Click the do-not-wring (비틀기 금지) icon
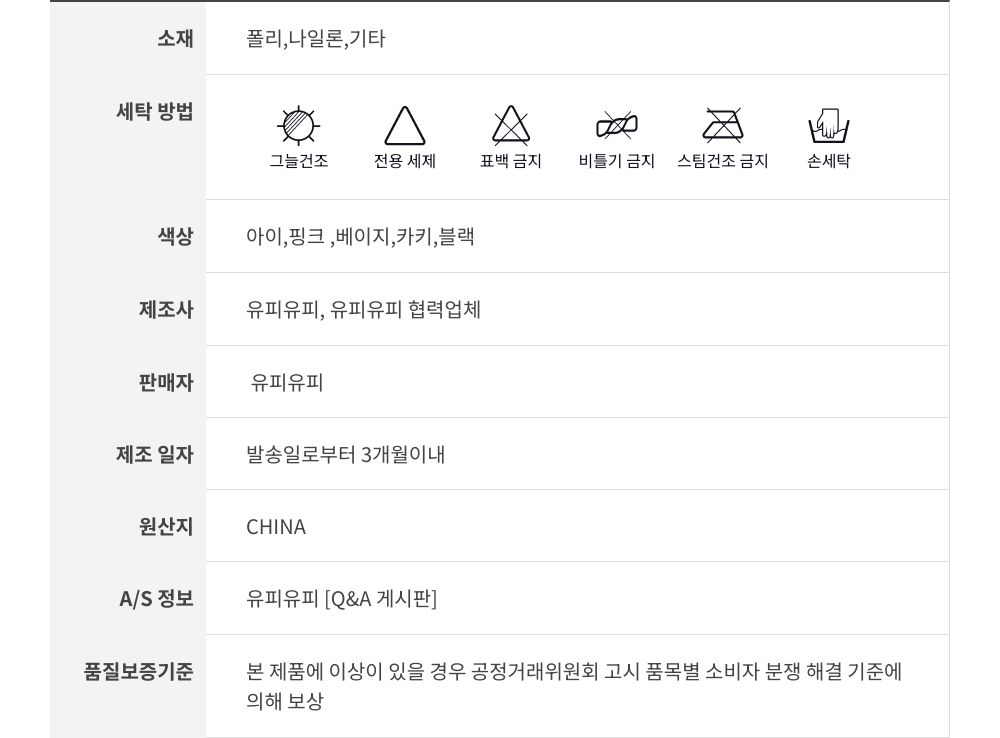Image resolution: width=1000 pixels, height=738 pixels. (616, 126)
